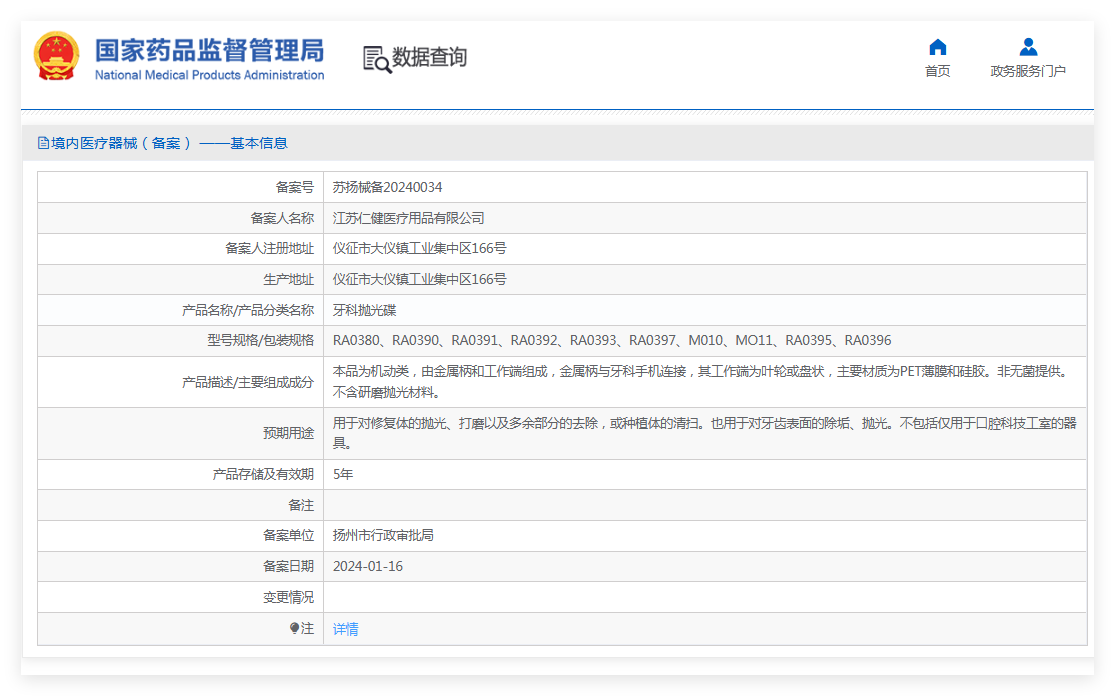Open the 首页 link
The height and width of the screenshot is (696, 1115).
coord(937,71)
